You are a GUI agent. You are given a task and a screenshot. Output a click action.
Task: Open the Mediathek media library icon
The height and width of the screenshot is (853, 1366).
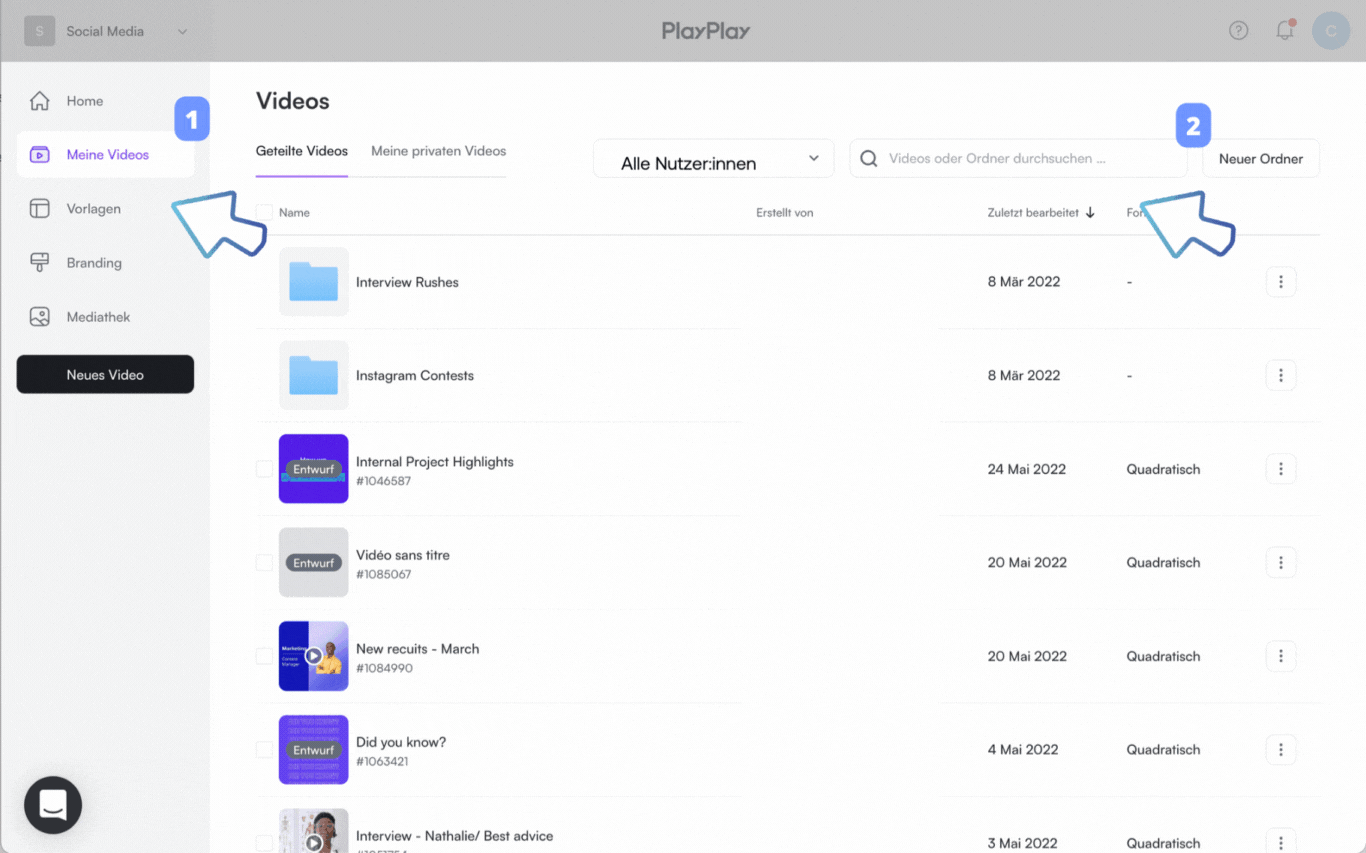coord(40,317)
